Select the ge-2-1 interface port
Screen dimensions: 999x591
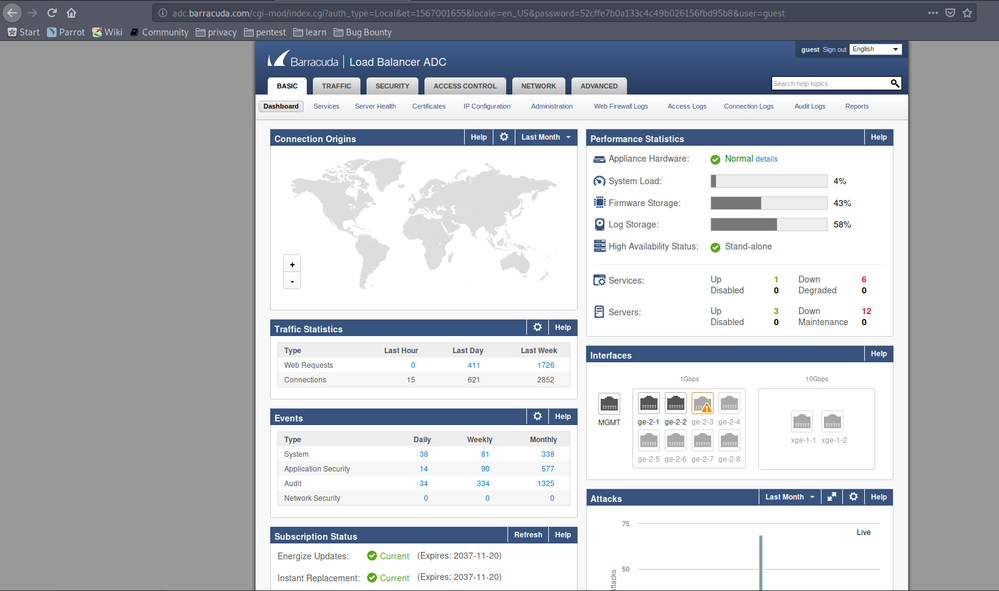coord(649,403)
